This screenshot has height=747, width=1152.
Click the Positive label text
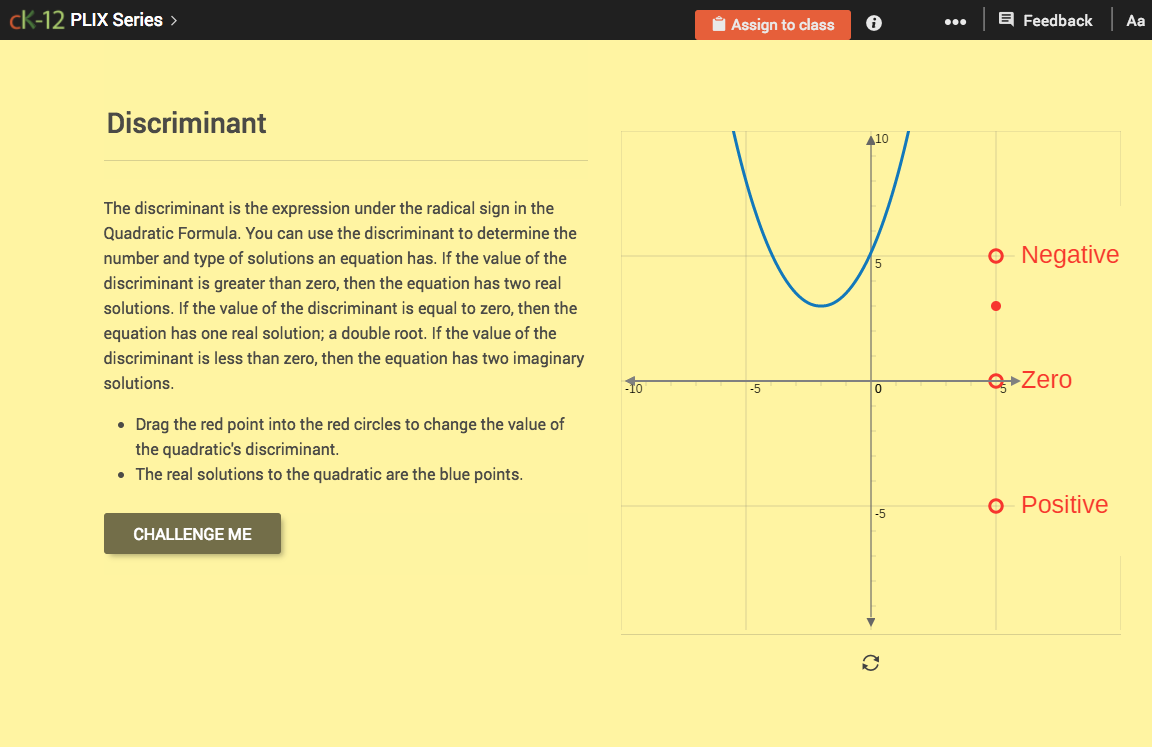tap(1064, 505)
